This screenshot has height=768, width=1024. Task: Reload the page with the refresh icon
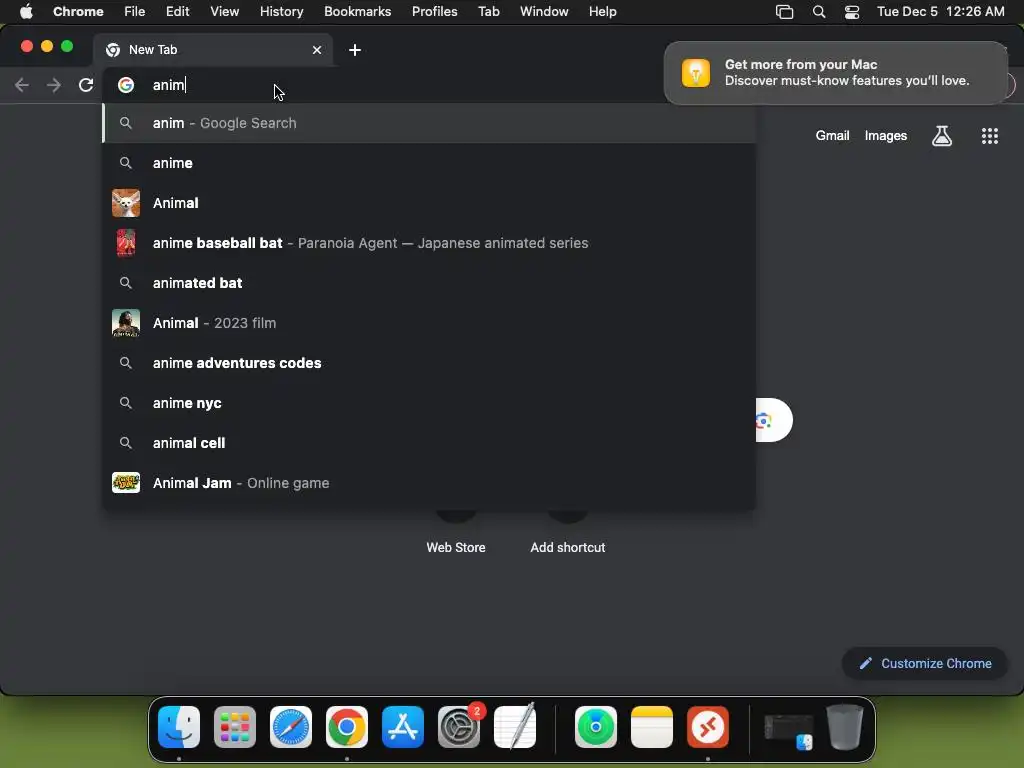pyautogui.click(x=86, y=85)
